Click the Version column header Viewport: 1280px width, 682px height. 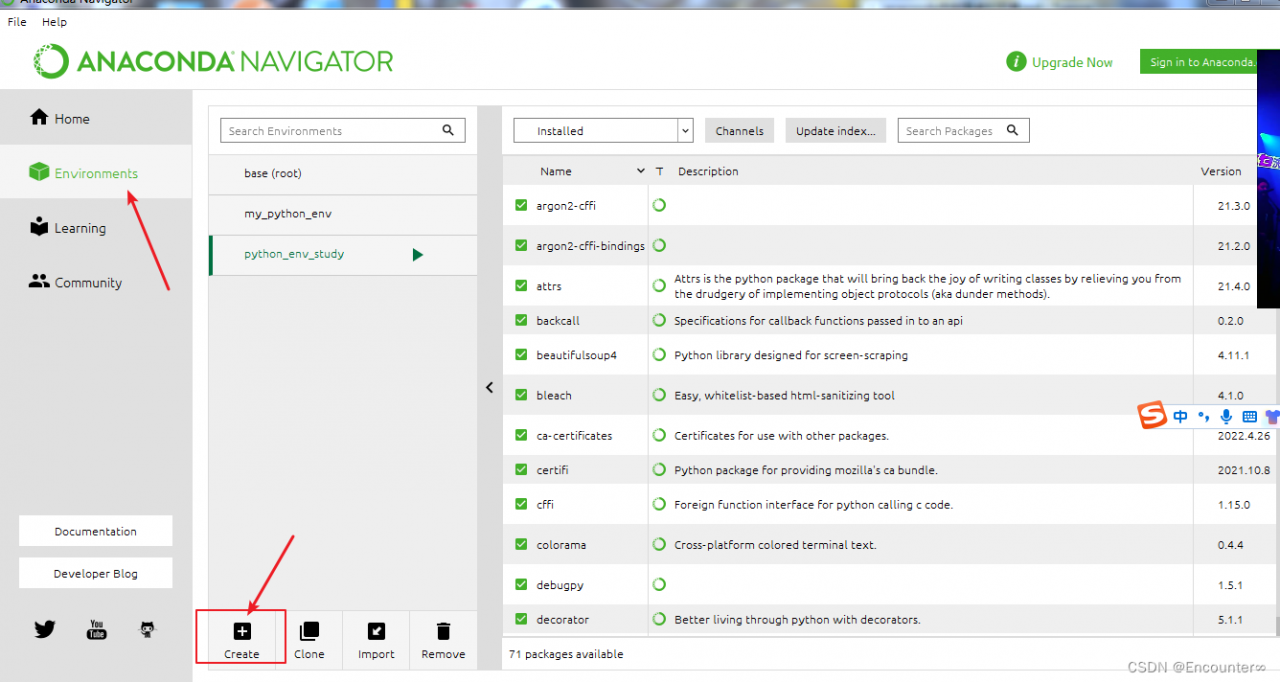point(1221,171)
